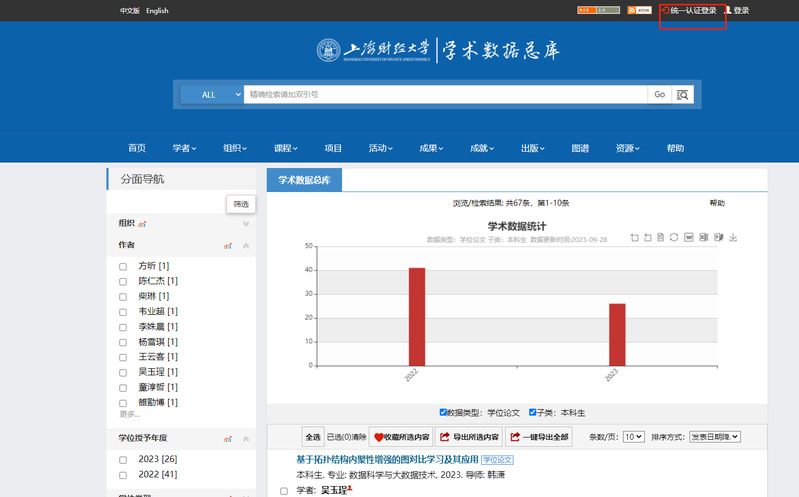This screenshot has width=799, height=497.
Task: Open the 成果 navigation menu
Action: click(x=433, y=148)
